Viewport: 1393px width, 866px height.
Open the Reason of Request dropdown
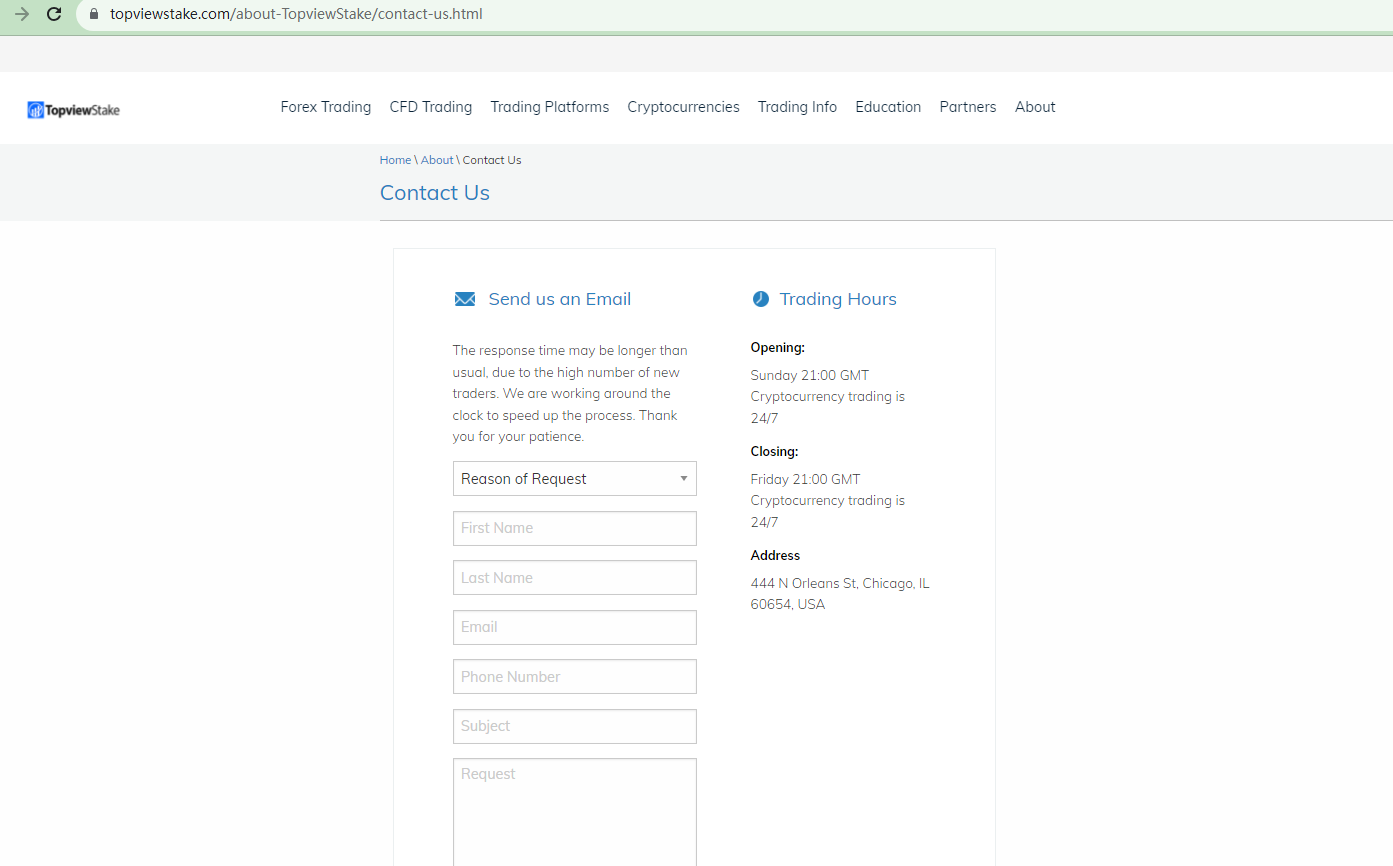(574, 479)
